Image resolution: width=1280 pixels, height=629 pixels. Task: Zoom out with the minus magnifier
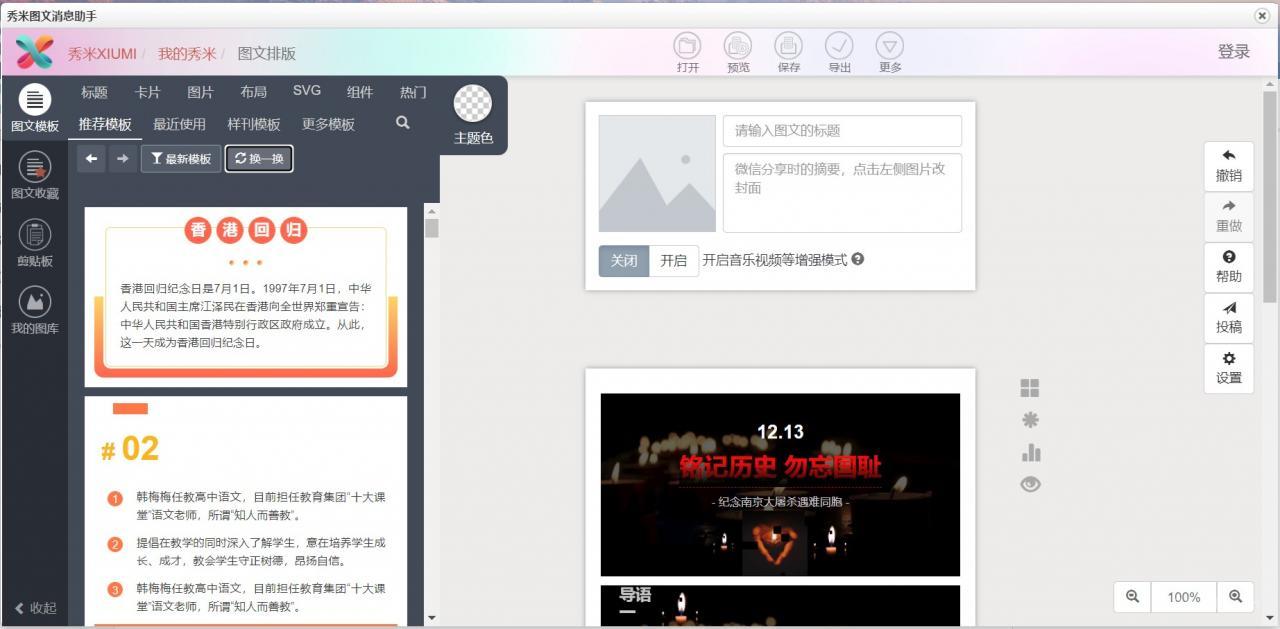coord(1133,596)
